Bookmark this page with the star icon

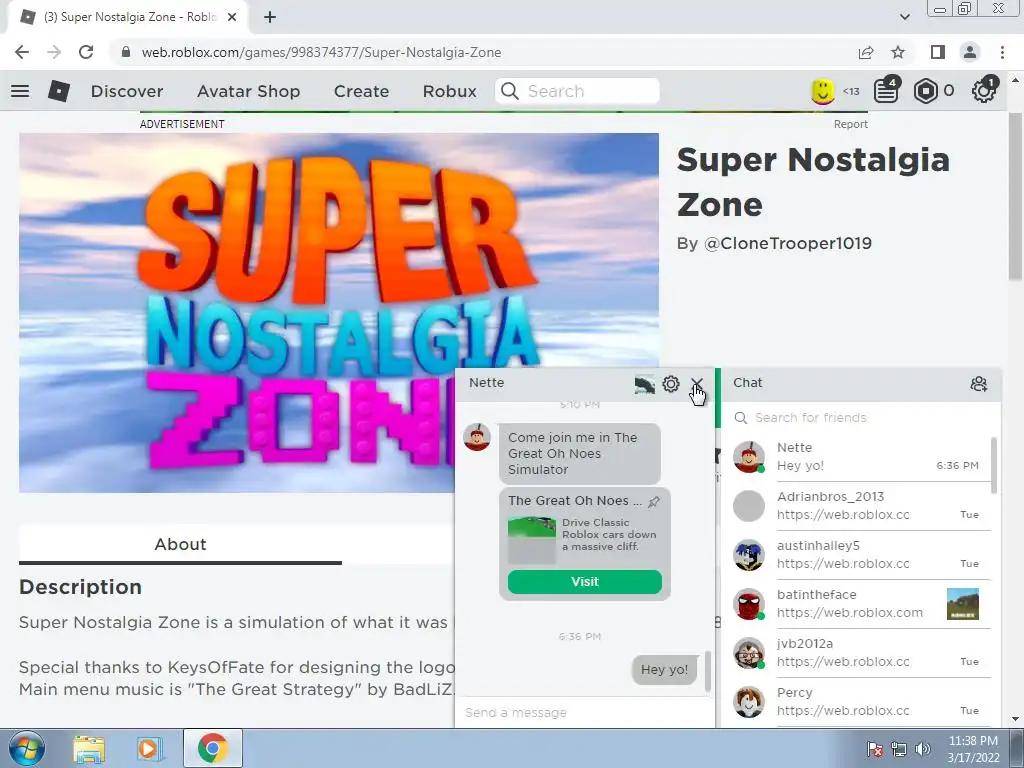898,52
